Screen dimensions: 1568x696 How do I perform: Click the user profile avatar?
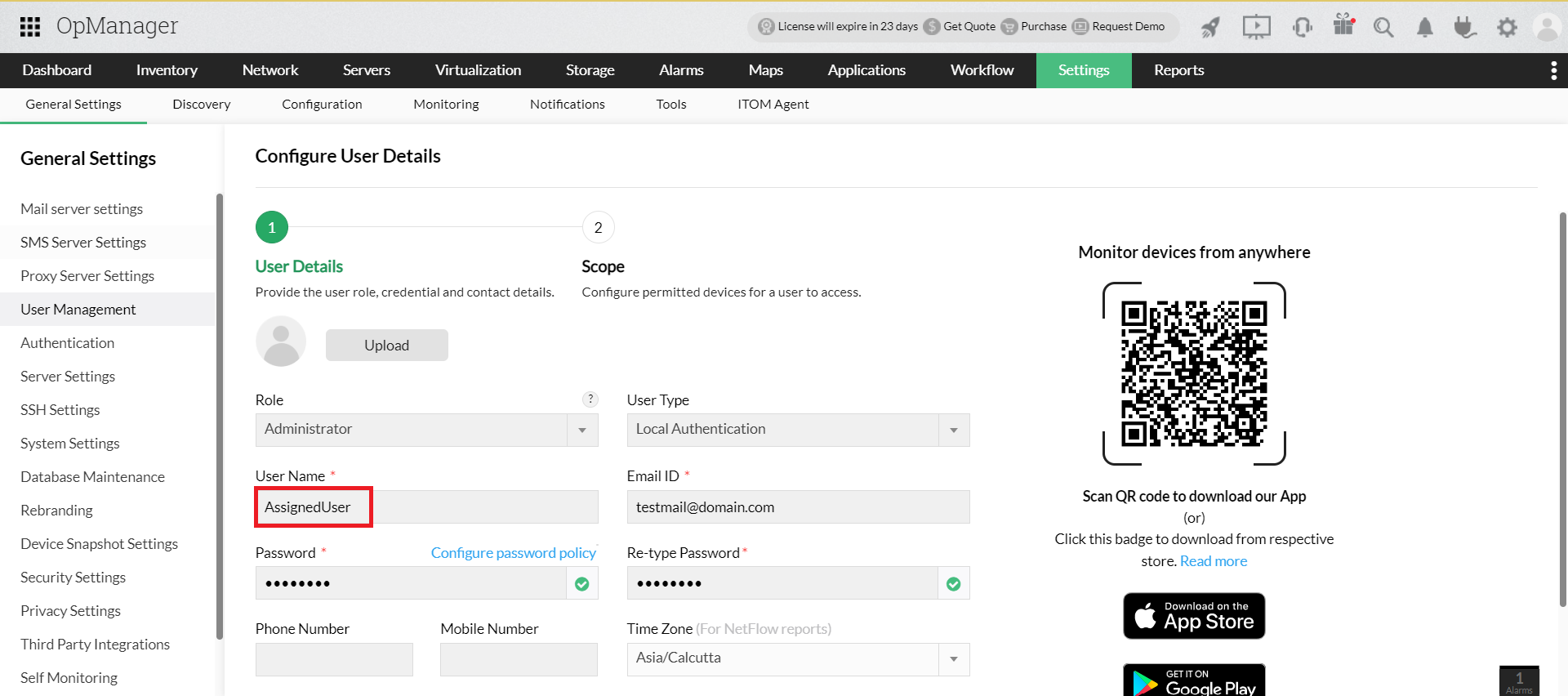[x=1547, y=27]
